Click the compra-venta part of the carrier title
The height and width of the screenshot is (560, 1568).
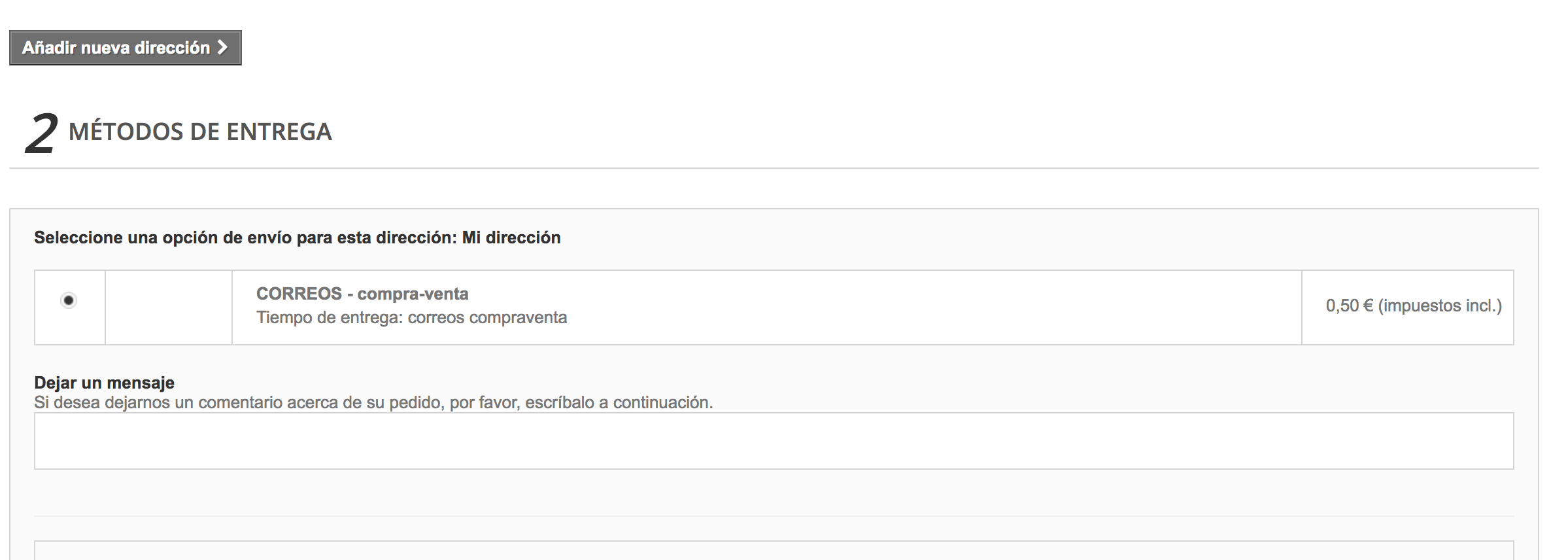pyautogui.click(x=413, y=294)
